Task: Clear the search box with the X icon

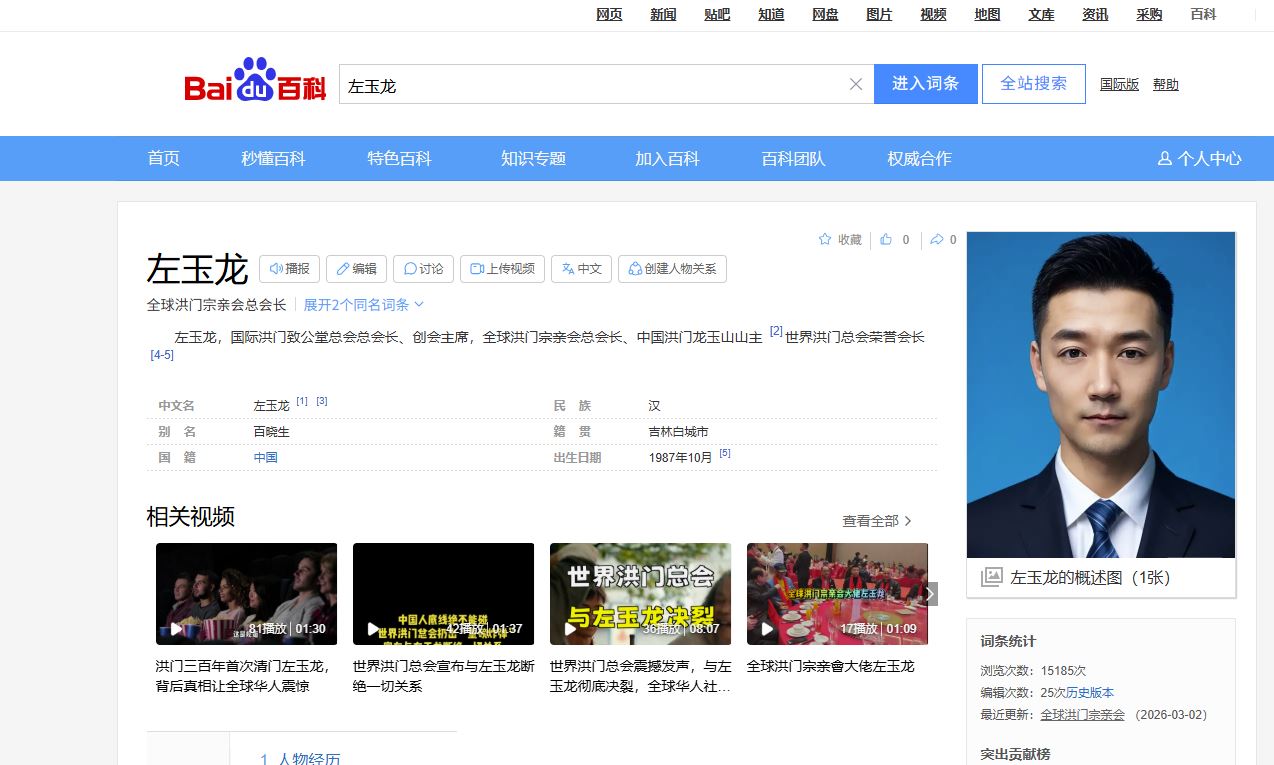Action: (855, 84)
